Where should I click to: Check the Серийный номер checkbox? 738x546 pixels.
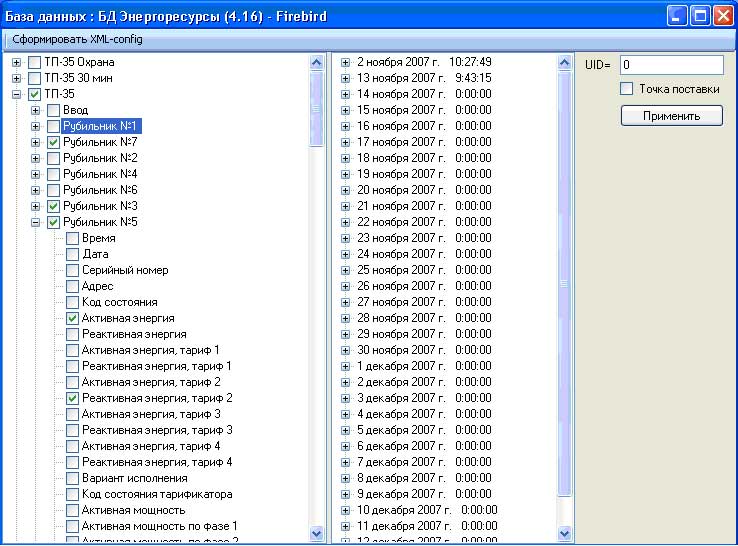pos(72,270)
